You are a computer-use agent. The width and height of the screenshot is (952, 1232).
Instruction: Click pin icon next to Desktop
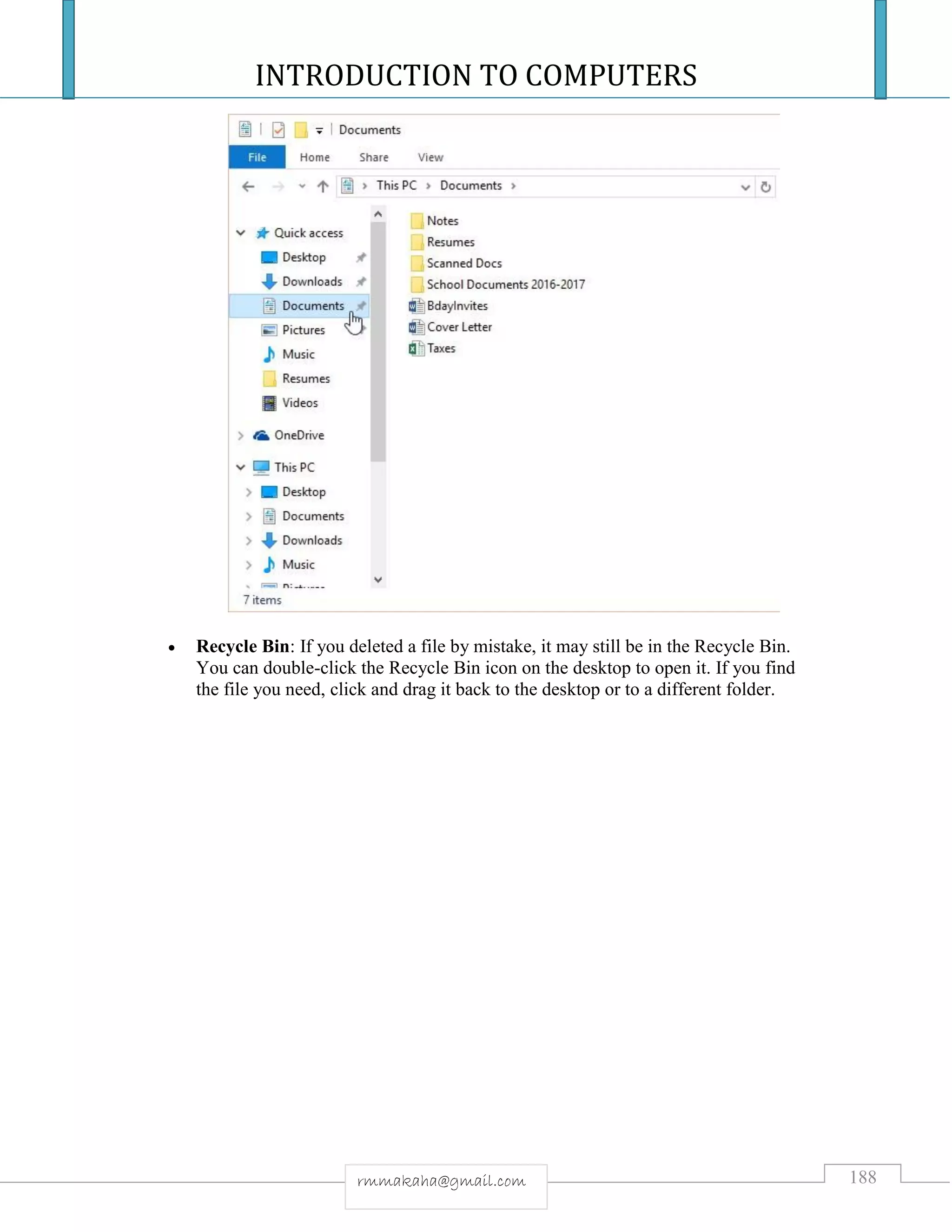click(361, 258)
